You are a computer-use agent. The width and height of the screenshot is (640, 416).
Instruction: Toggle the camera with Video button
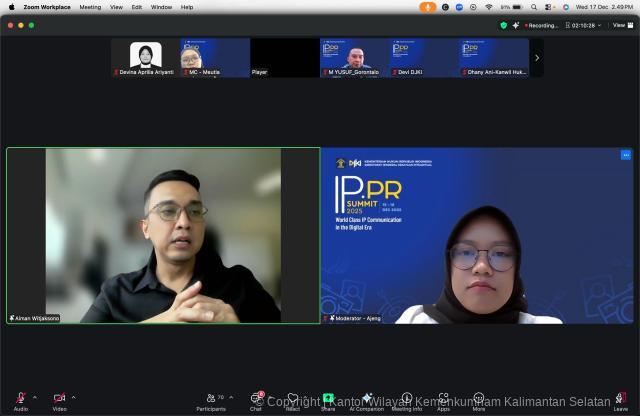pyautogui.click(x=59, y=398)
